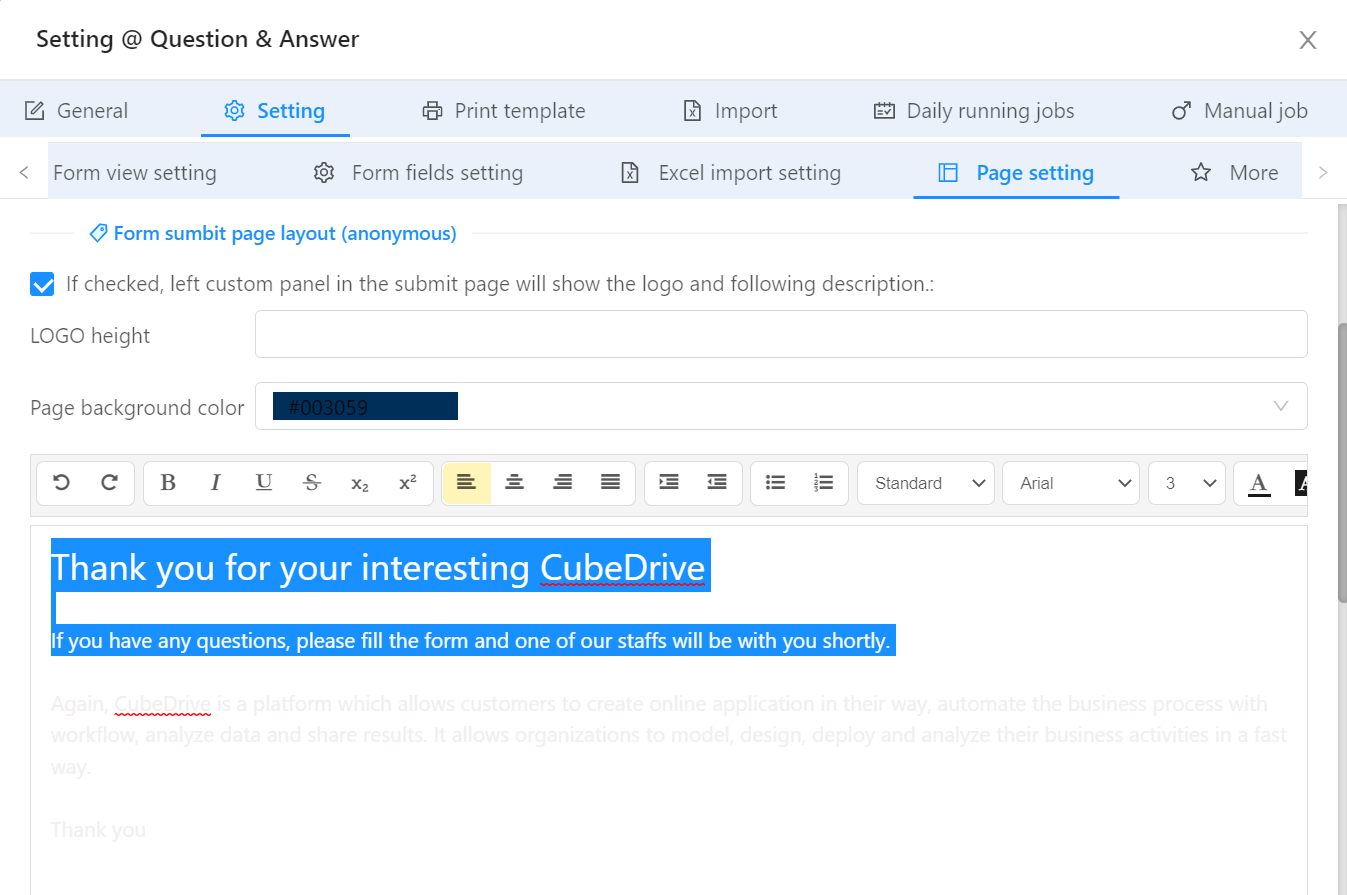This screenshot has height=895, width=1347.
Task: Open the Import tab
Action: point(730,111)
